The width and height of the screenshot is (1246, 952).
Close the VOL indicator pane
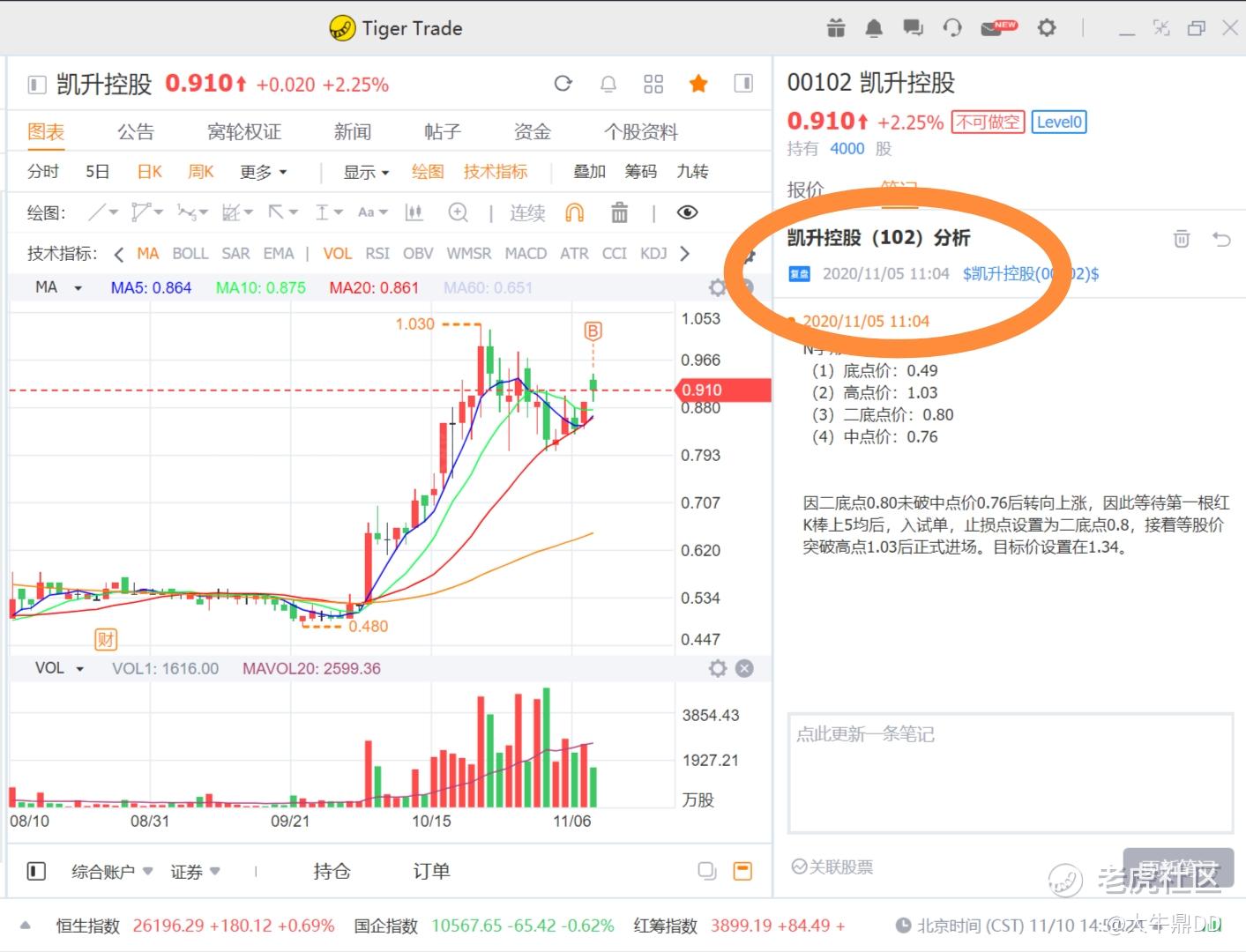(745, 669)
